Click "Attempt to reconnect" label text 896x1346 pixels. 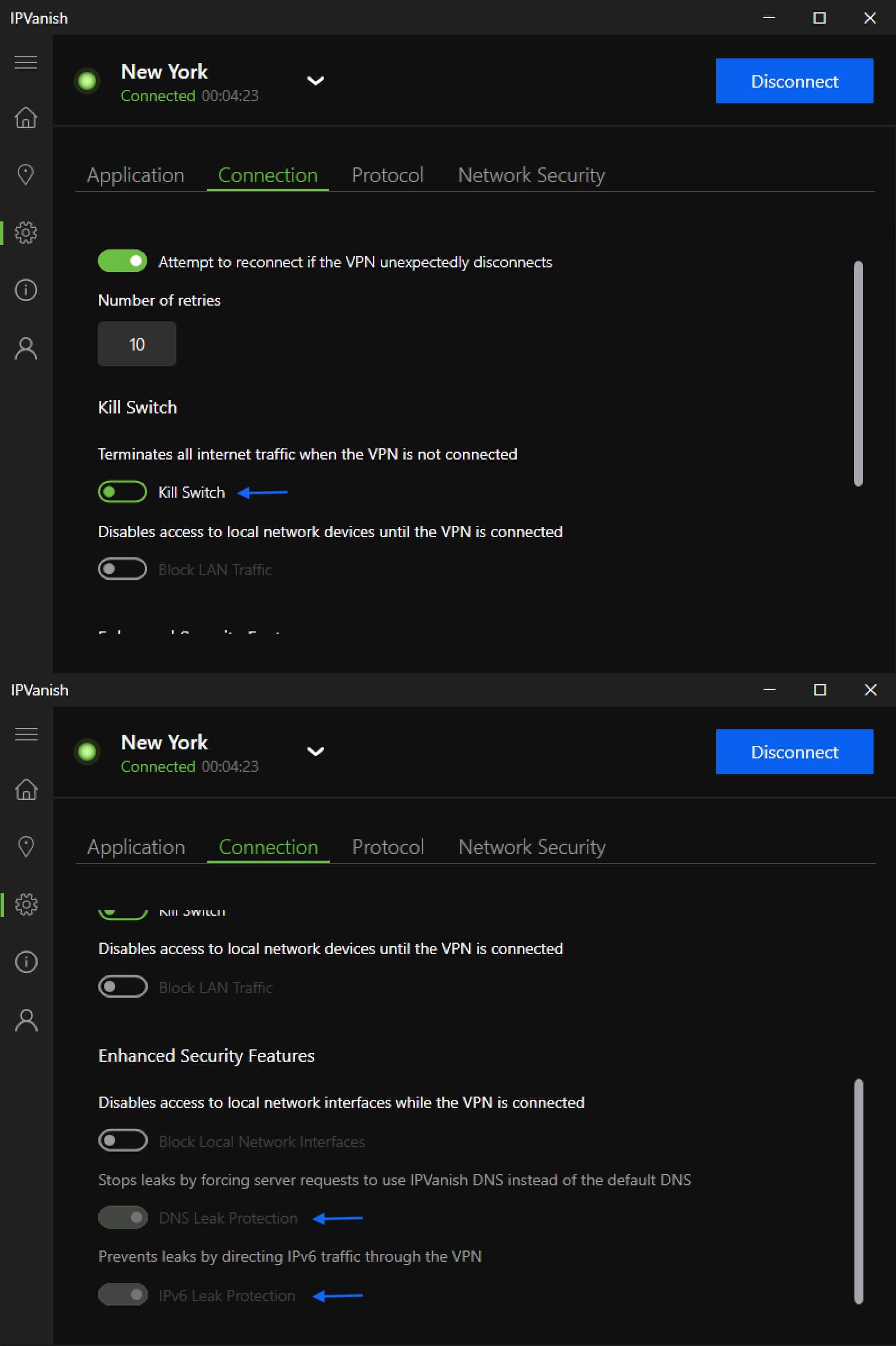355,262
